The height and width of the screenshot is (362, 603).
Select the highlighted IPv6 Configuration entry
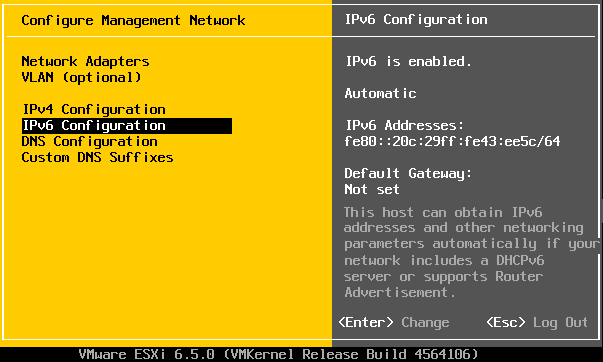click(x=127, y=126)
